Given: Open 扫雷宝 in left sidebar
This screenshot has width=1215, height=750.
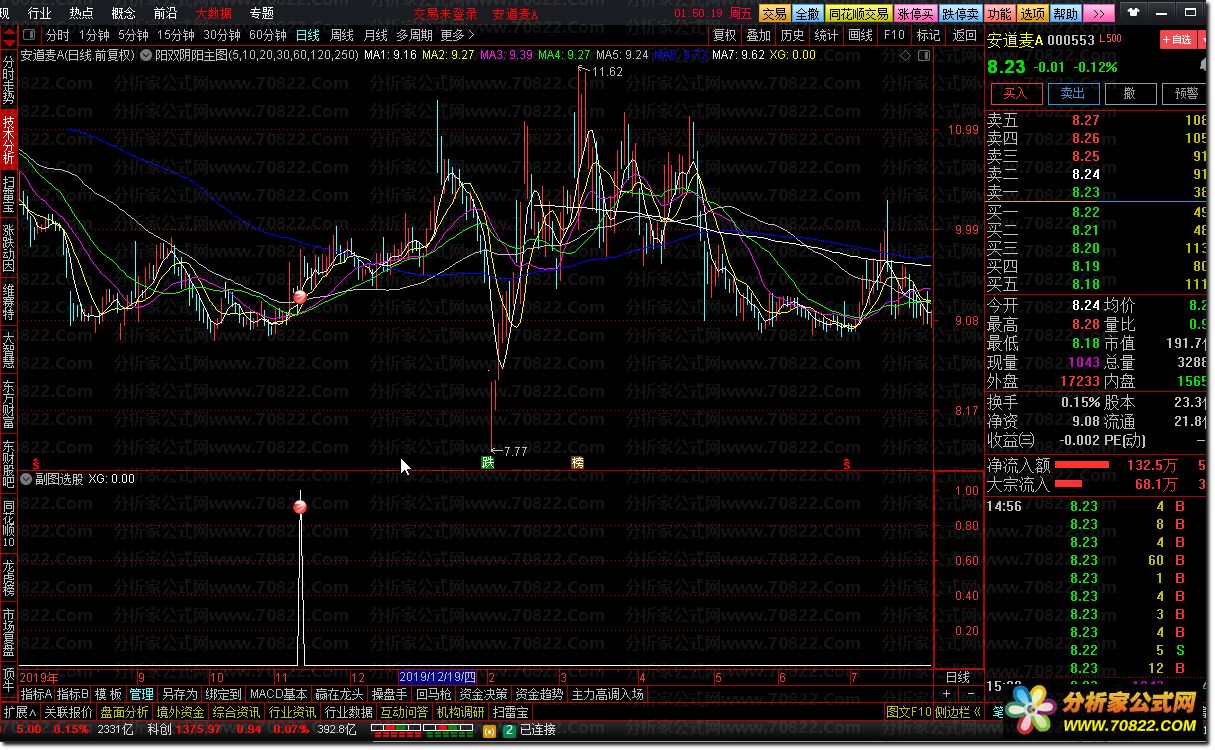Looking at the screenshot, I should 9,196.
